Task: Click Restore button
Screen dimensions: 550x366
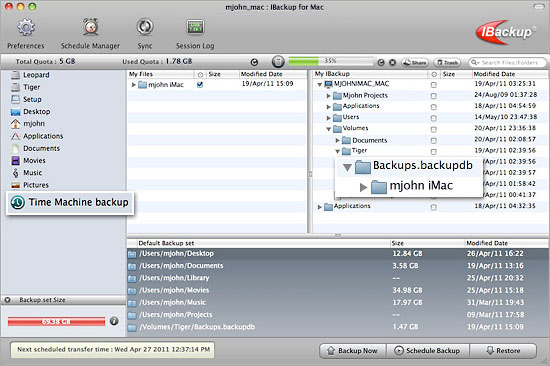Action: coord(503,351)
